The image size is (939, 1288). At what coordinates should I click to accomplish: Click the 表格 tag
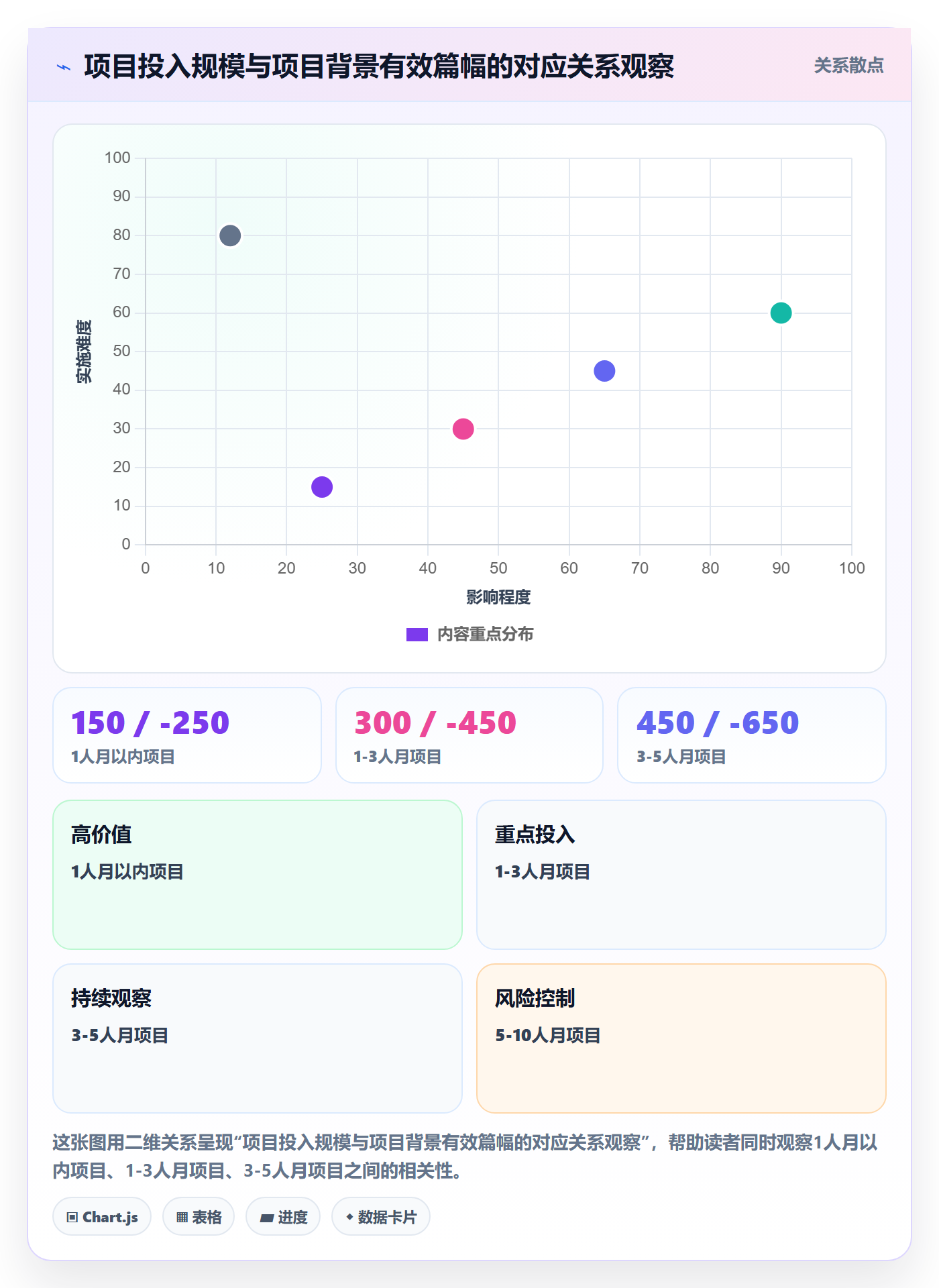[x=199, y=1217]
